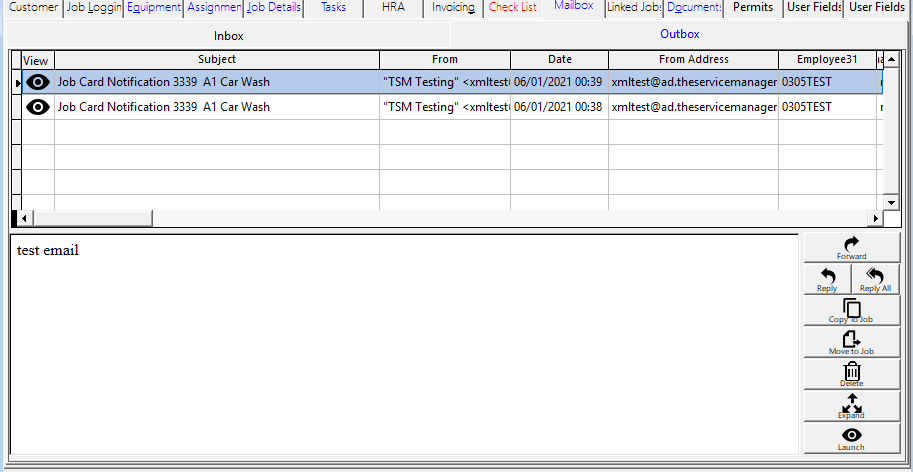
Task: Sort emails by Subject column header
Action: click(x=217, y=60)
